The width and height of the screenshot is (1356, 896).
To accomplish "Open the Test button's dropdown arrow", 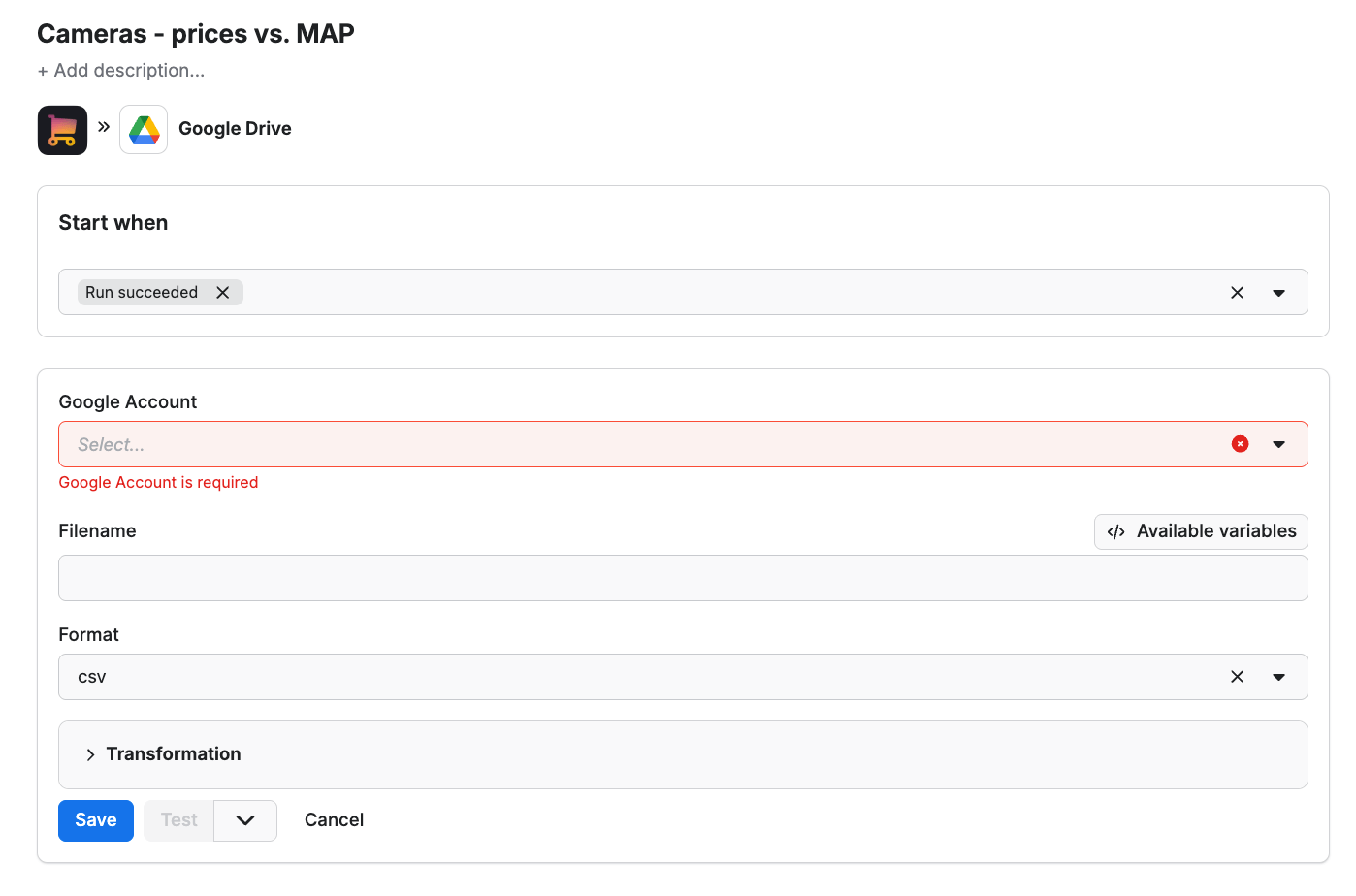I will (244, 819).
